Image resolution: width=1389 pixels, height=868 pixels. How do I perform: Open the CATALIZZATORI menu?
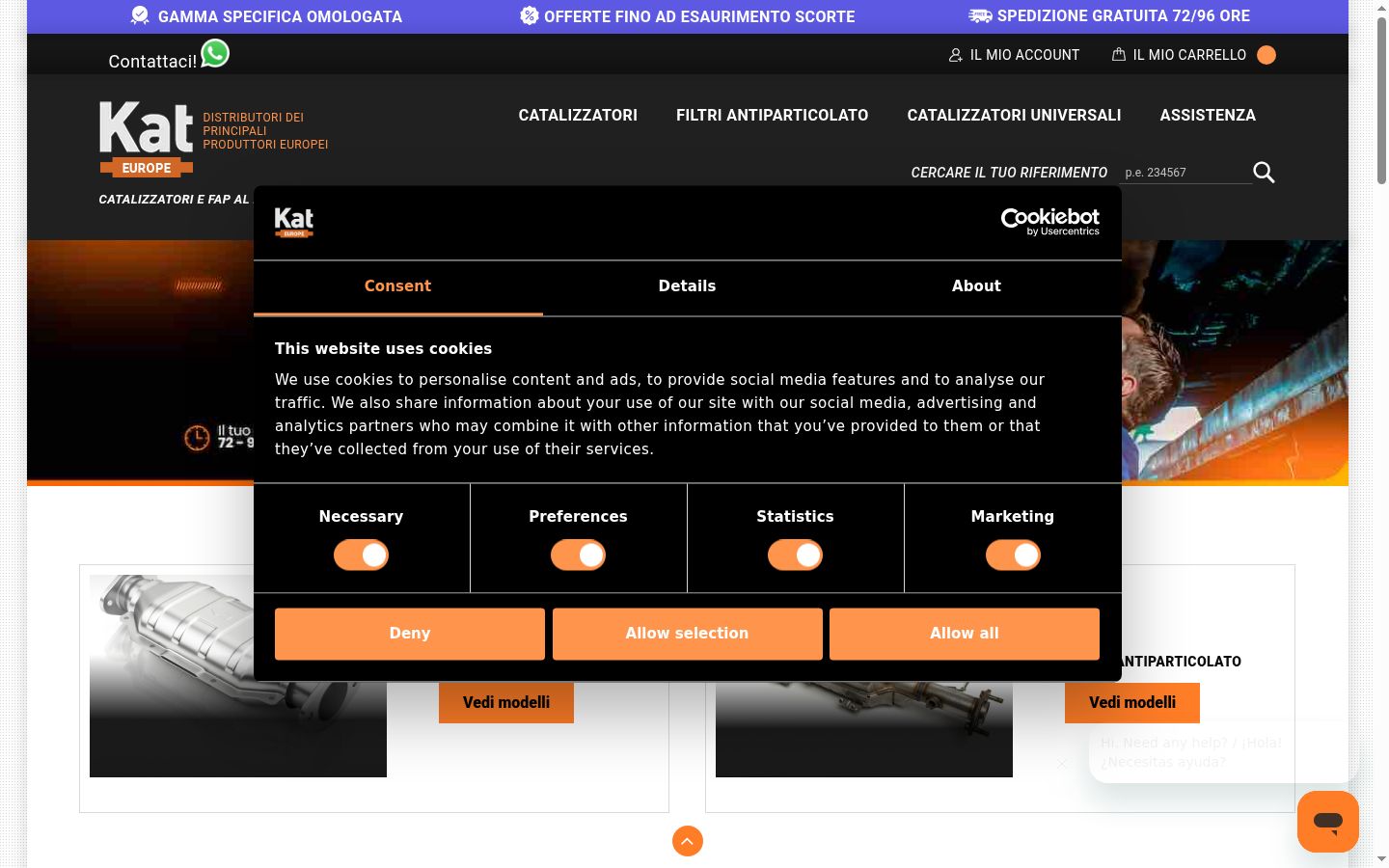tap(578, 115)
